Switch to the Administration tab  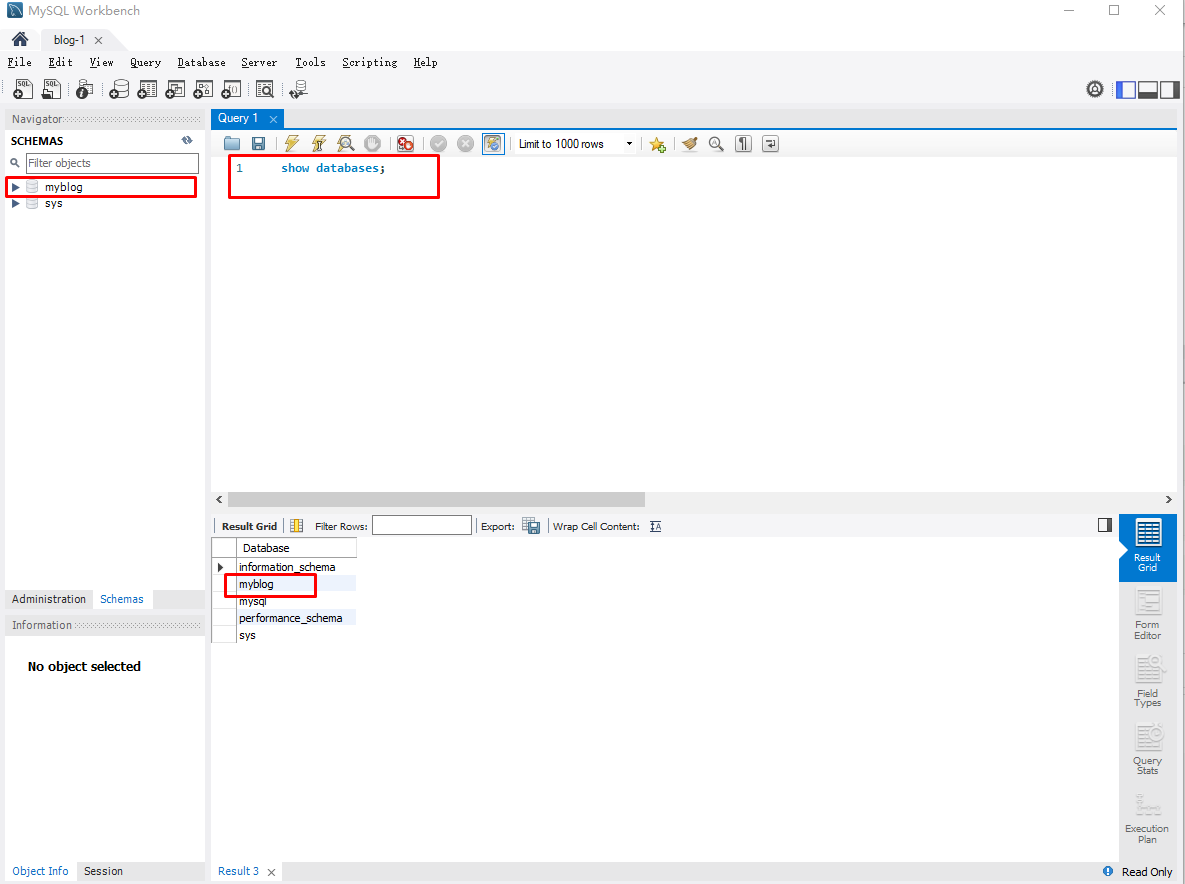point(48,598)
